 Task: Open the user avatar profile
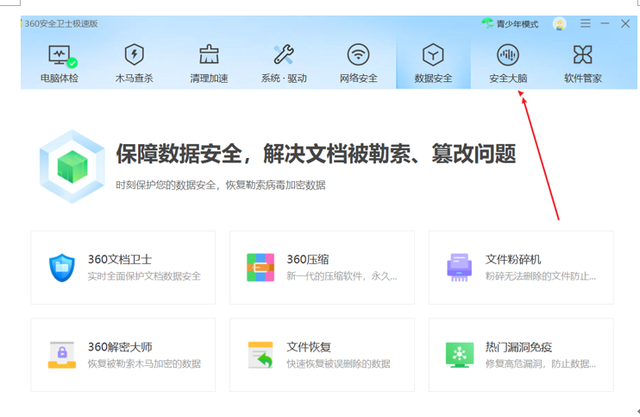[560, 24]
